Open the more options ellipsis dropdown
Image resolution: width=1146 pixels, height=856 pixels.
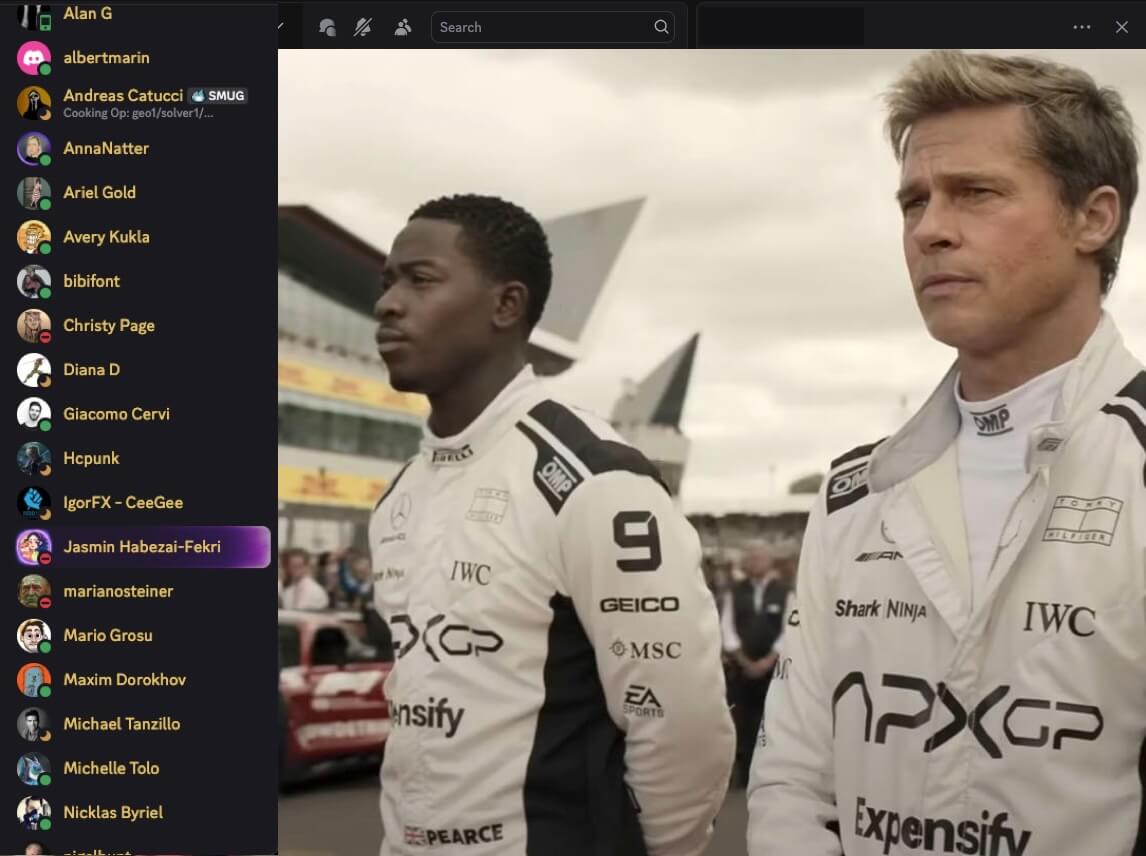pos(1081,27)
